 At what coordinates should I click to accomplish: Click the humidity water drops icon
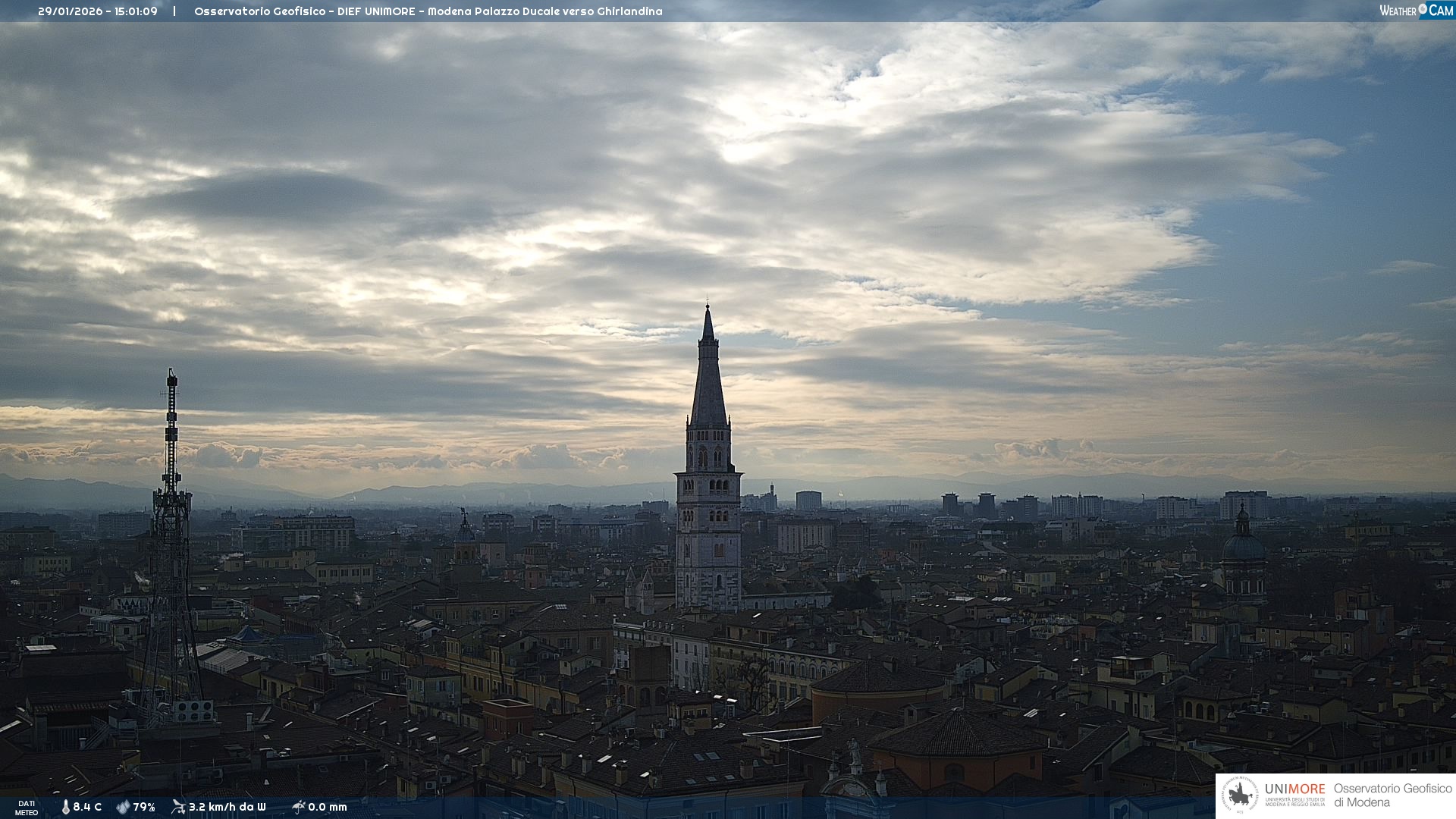pyautogui.click(x=123, y=808)
